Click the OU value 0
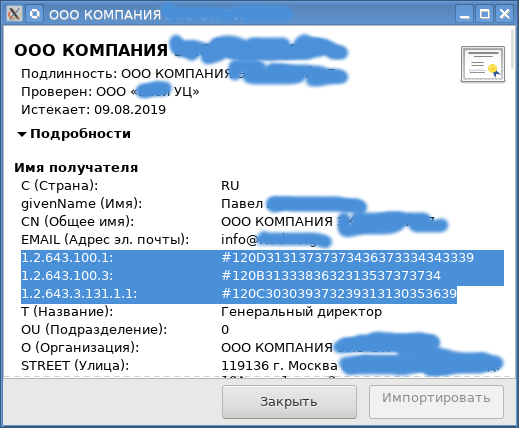Viewport: 520px width, 429px height. (225, 330)
